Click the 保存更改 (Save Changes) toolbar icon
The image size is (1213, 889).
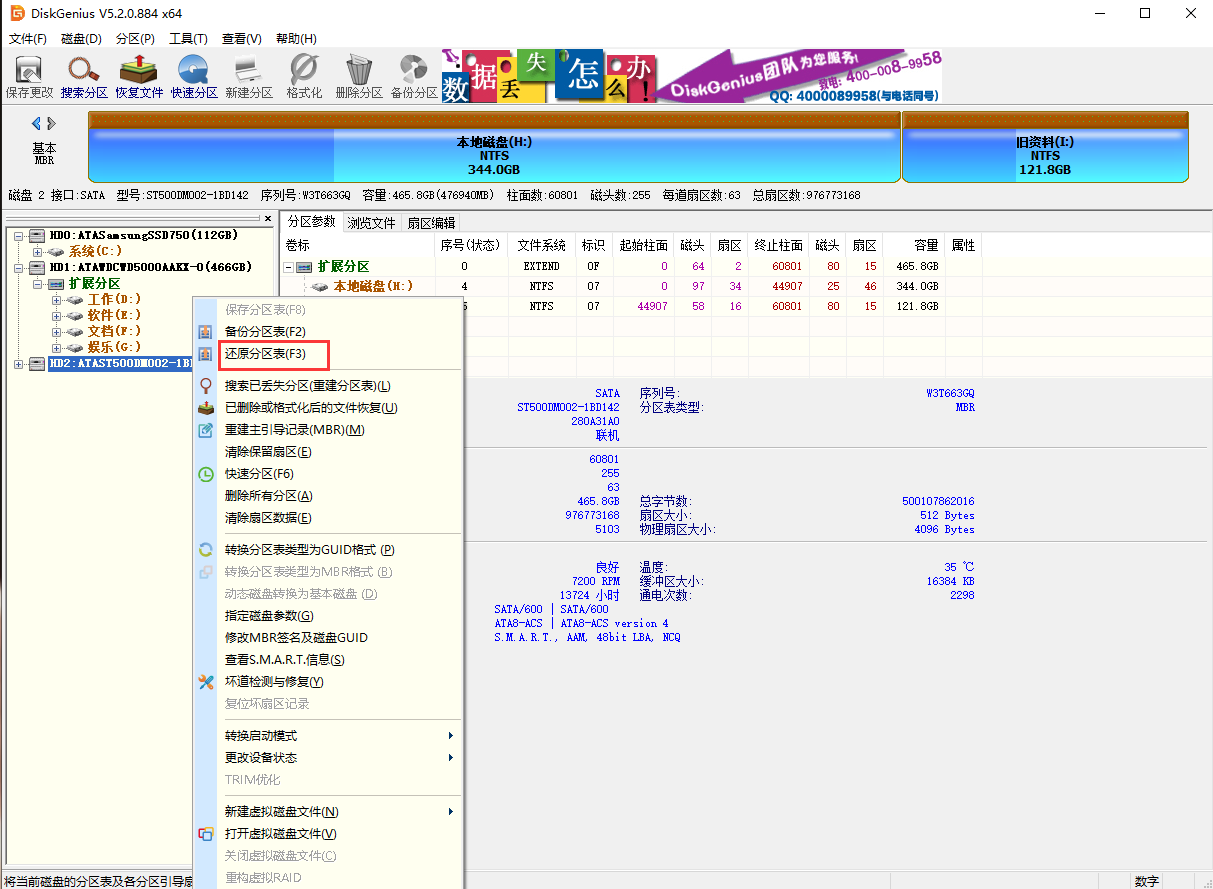(x=29, y=76)
